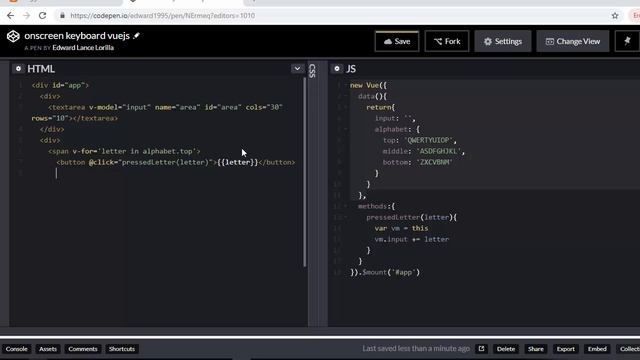The image size is (640, 360).
Task: Export this pen
Action: click(x=565, y=349)
